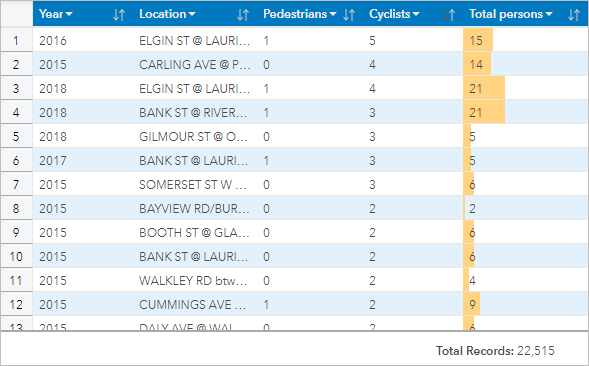Image resolution: width=589 pixels, height=366 pixels.
Task: Click Total Records count text
Action: (495, 351)
